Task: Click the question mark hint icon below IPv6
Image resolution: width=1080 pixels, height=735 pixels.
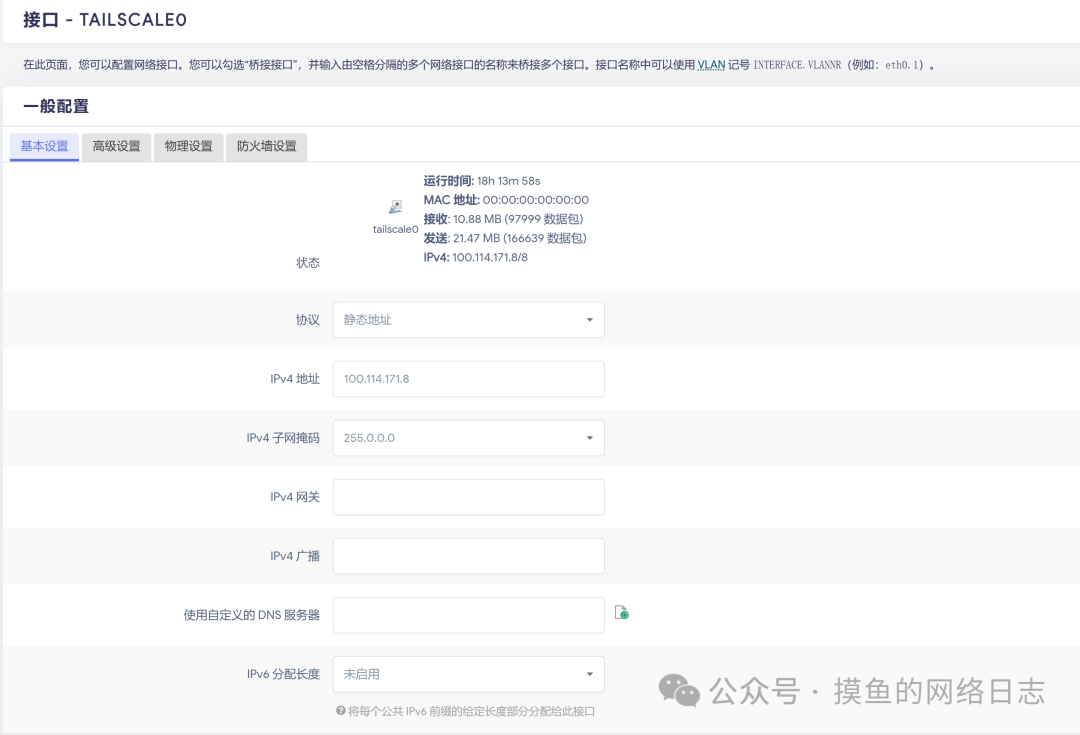Action: tap(340, 711)
